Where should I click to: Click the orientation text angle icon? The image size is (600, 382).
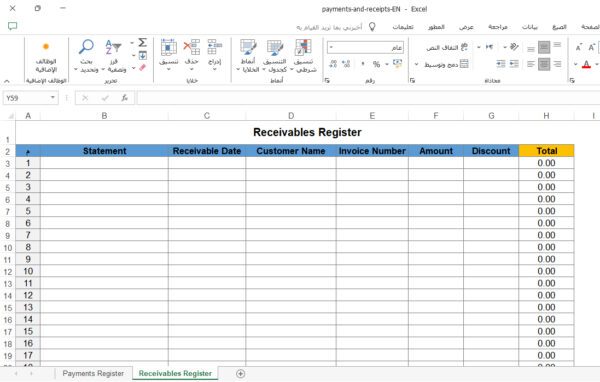(x=514, y=47)
